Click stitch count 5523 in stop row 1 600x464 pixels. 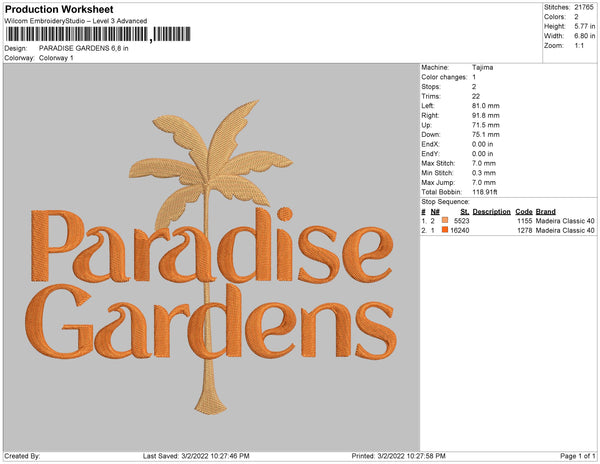coord(461,221)
